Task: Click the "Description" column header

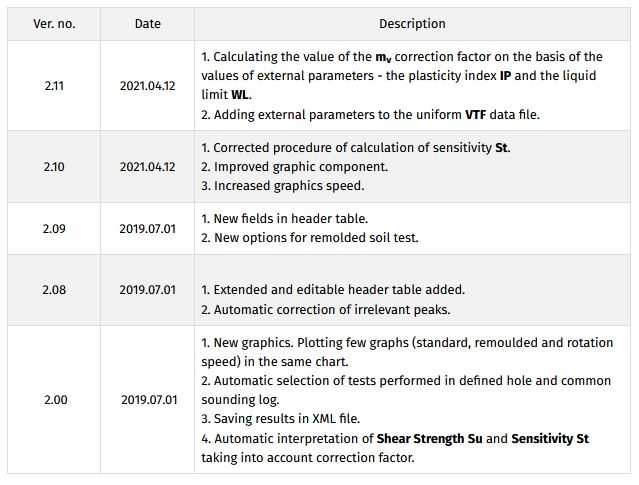Action: (412, 24)
